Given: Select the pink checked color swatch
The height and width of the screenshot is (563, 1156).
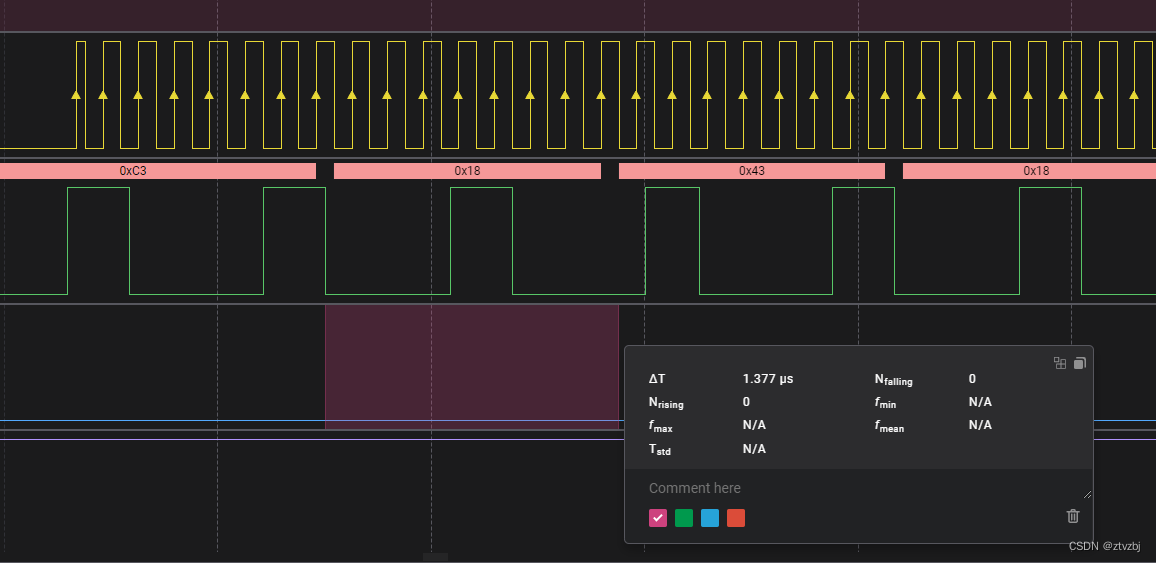Looking at the screenshot, I should coord(658,518).
